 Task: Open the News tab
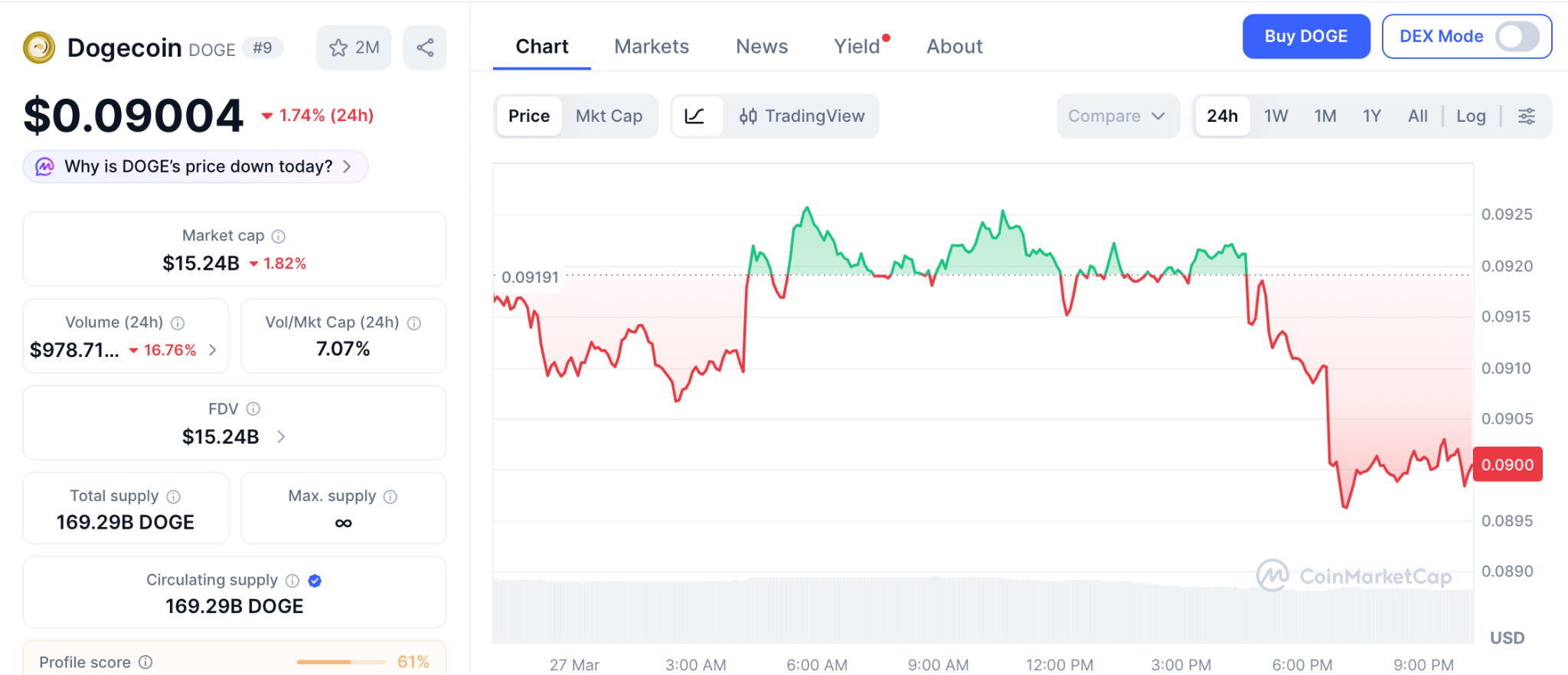click(x=761, y=47)
